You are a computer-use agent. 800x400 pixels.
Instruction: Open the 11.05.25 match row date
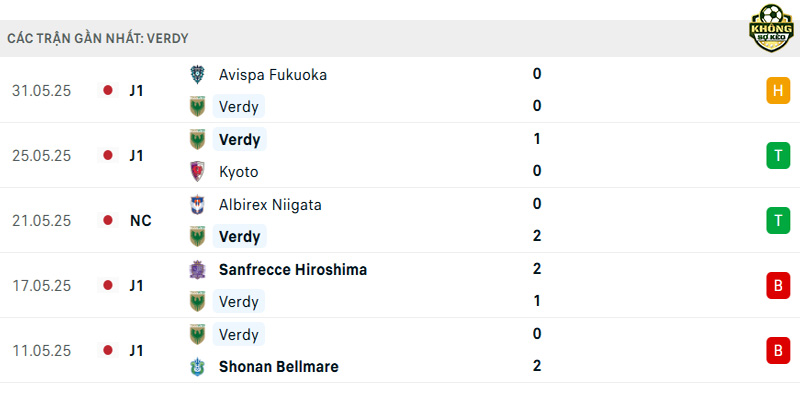pyautogui.click(x=41, y=351)
